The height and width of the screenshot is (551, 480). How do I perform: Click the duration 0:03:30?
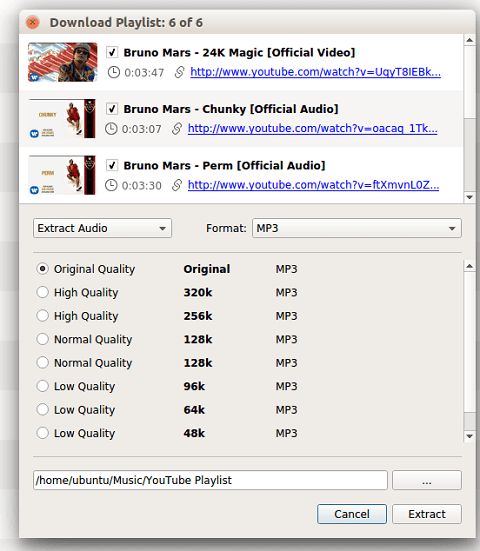pos(141,186)
